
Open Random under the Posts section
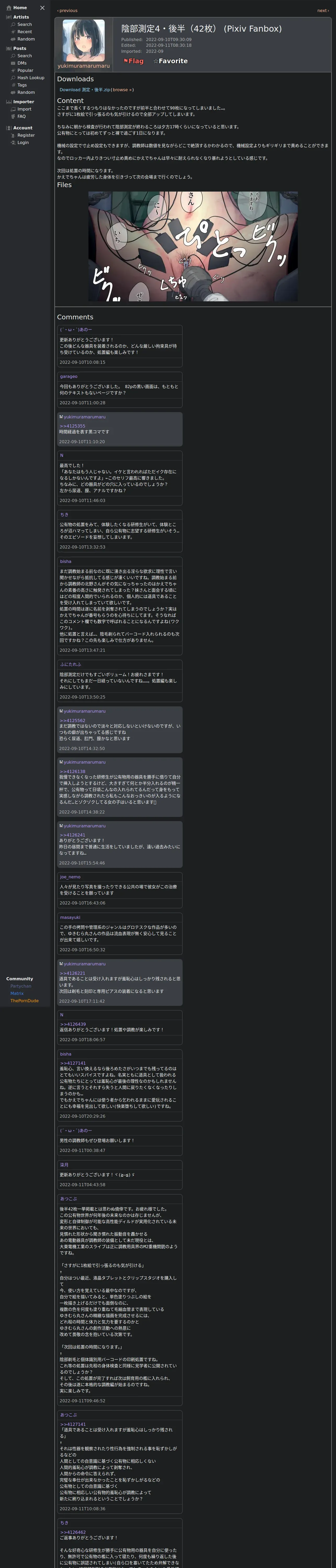(26, 93)
